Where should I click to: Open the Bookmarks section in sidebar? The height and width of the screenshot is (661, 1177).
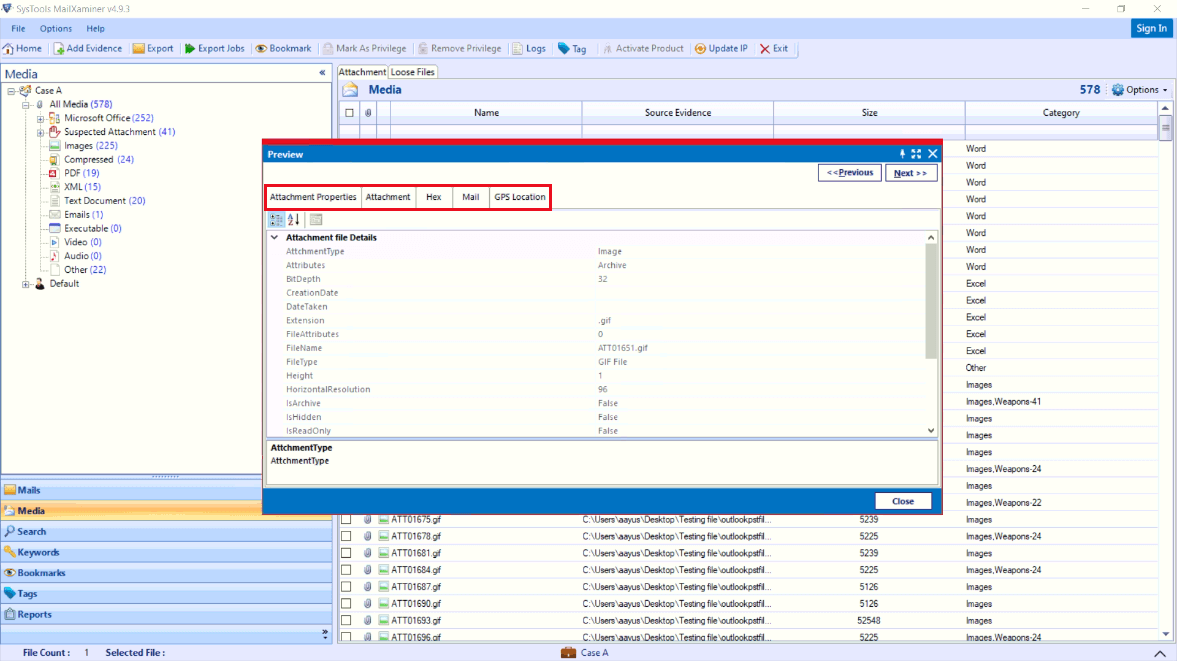click(x=167, y=572)
